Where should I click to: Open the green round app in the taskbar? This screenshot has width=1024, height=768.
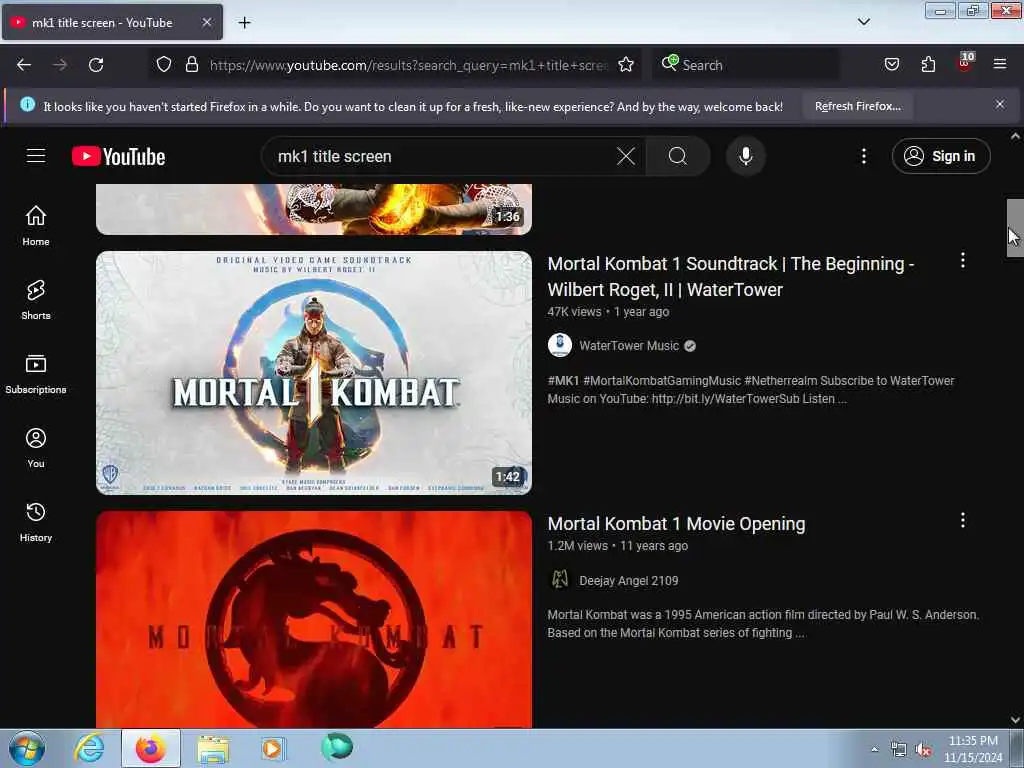pyautogui.click(x=337, y=747)
